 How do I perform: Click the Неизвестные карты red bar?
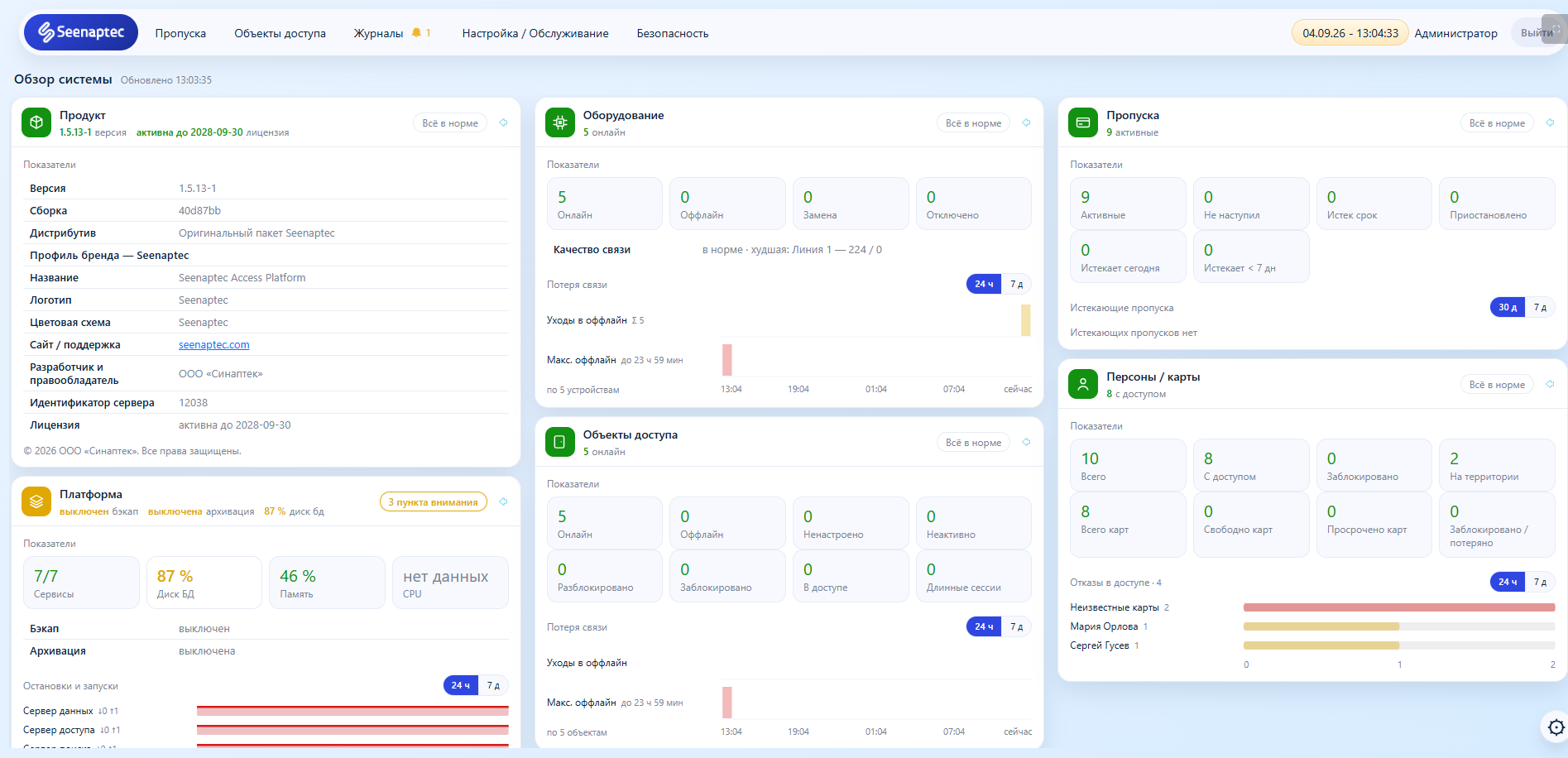1399,607
